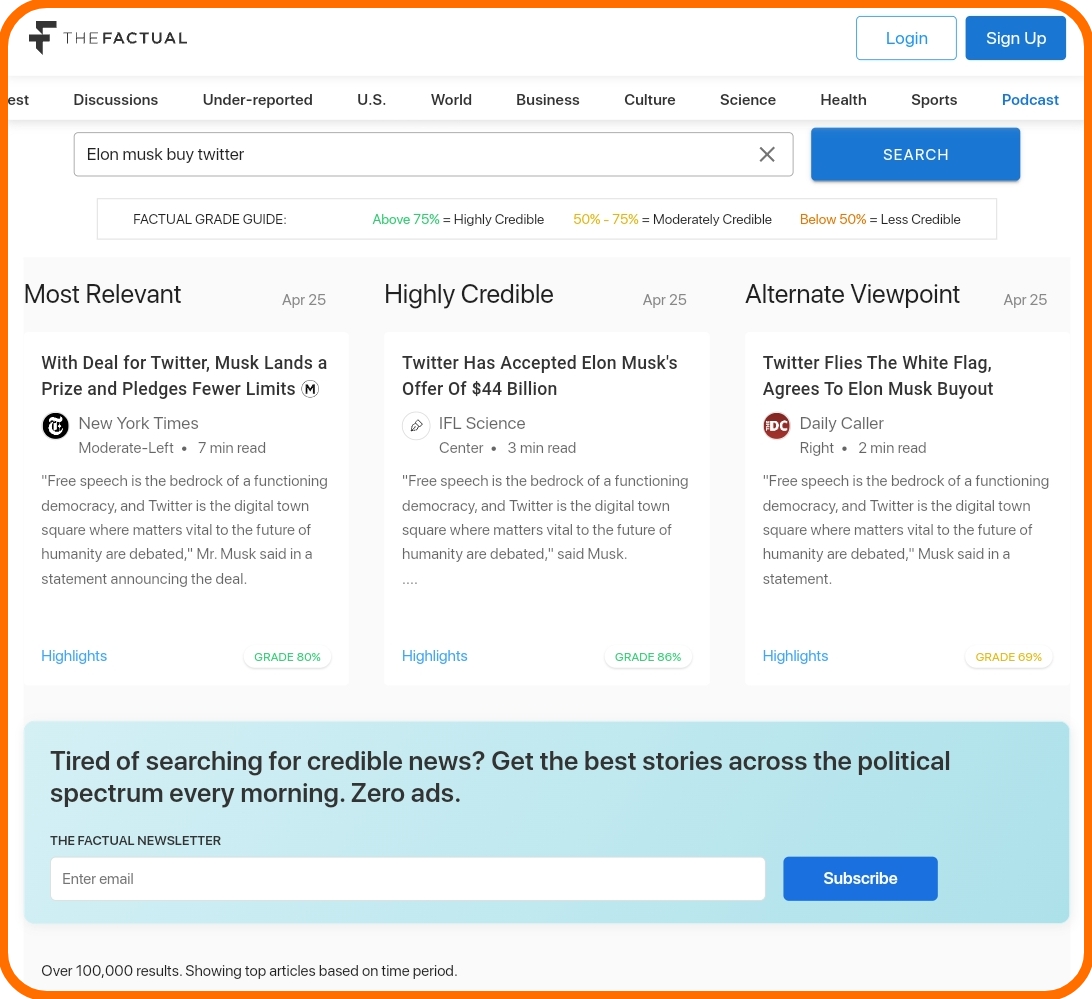The image size is (1092, 999).
Task: Click the GRADE 69% badge
Action: [x=1008, y=657]
